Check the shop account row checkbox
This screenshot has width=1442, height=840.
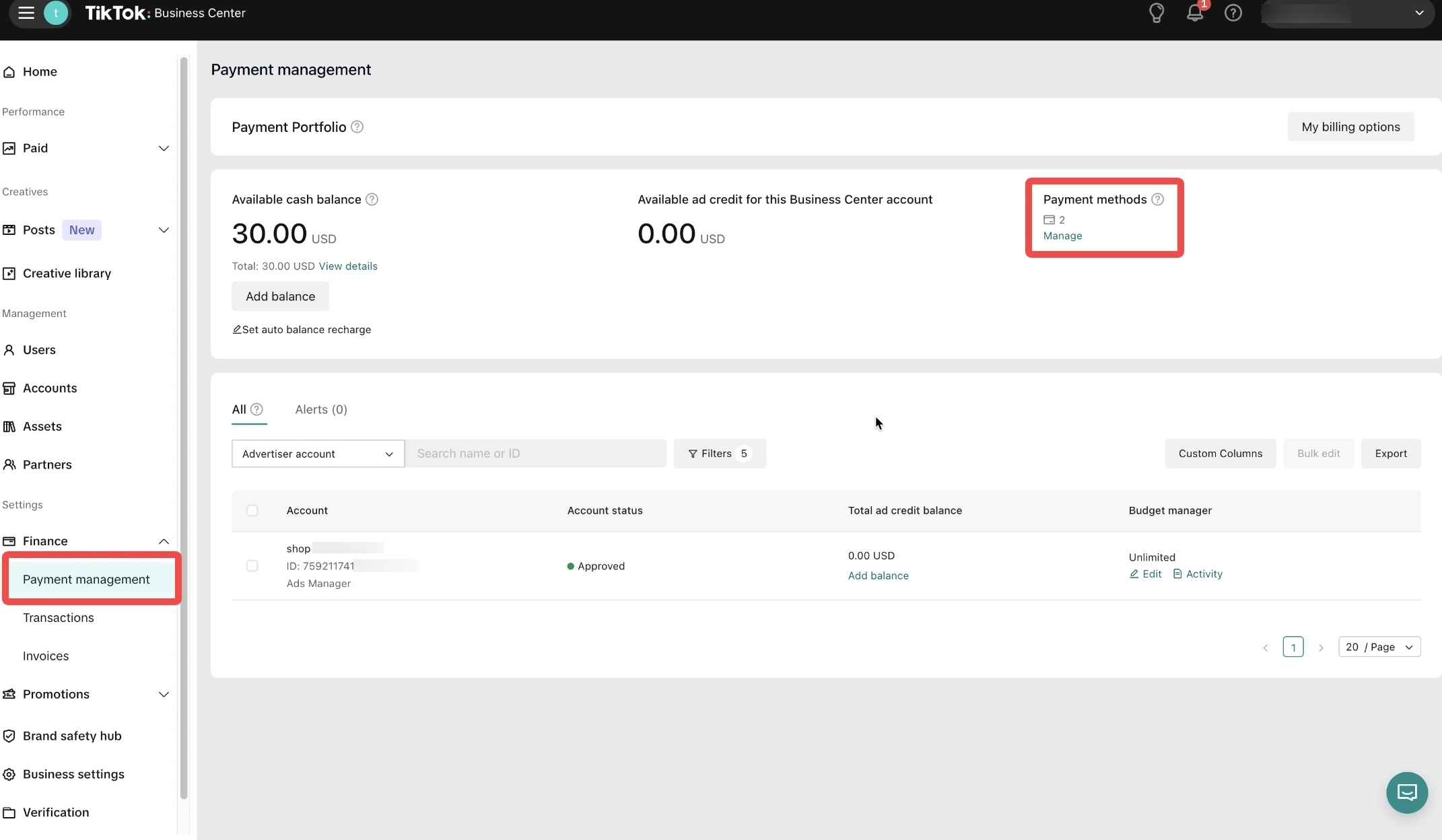pos(252,566)
